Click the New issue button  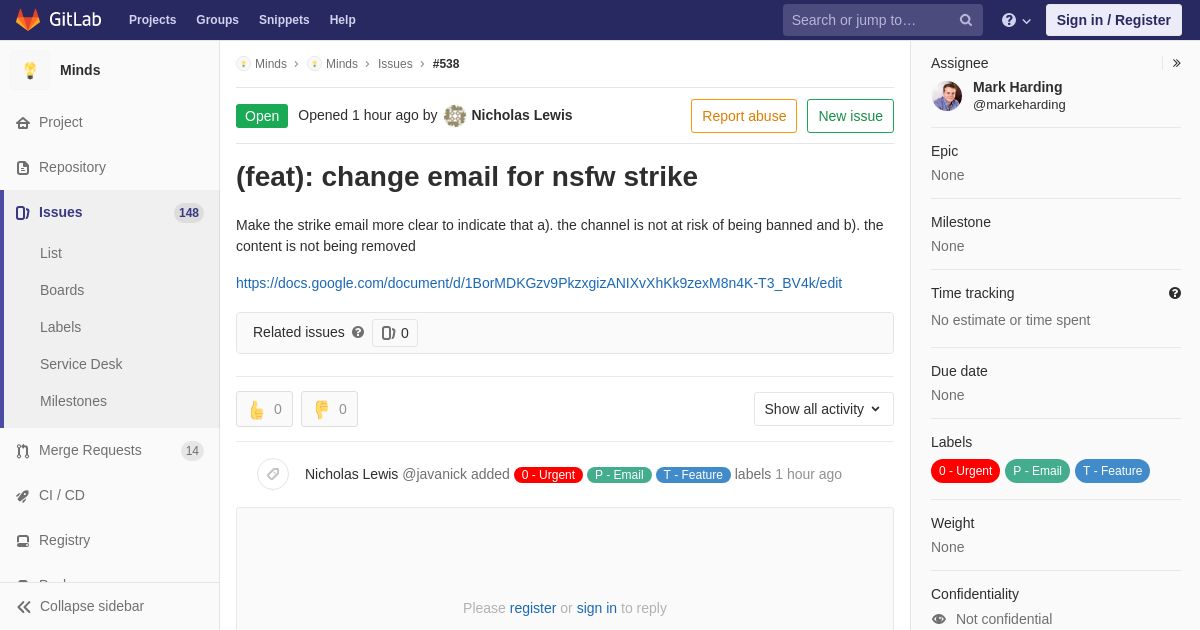(x=850, y=116)
